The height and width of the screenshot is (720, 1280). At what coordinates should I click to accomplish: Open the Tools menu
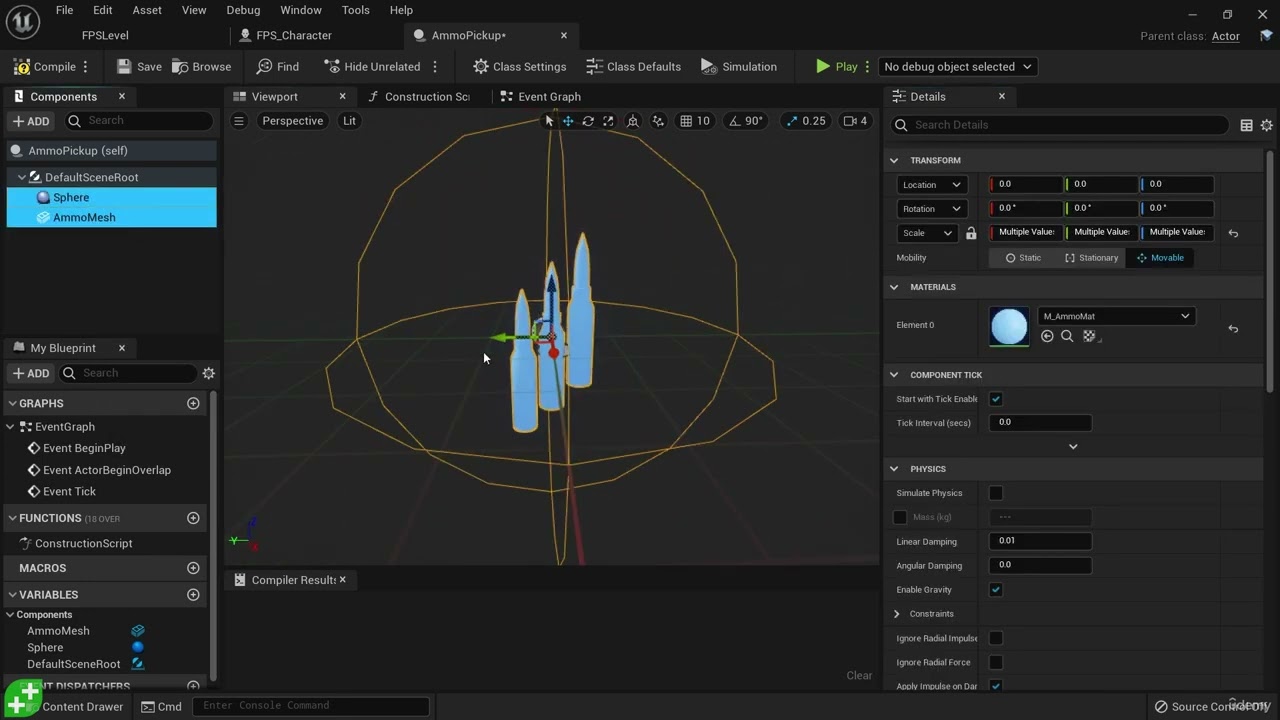click(356, 10)
